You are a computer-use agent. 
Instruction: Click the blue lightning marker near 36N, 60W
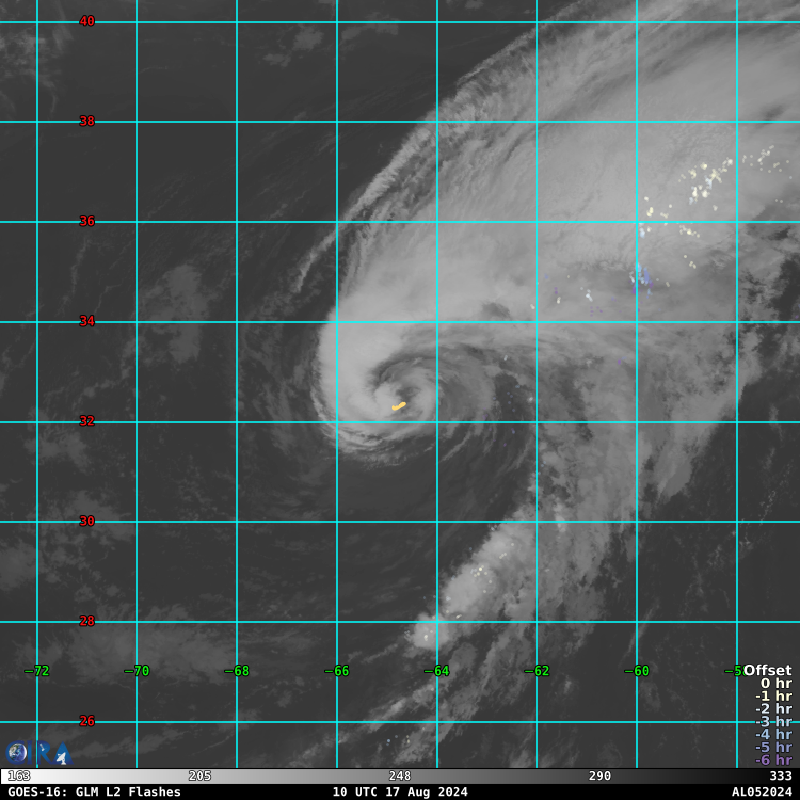click(x=640, y=277)
